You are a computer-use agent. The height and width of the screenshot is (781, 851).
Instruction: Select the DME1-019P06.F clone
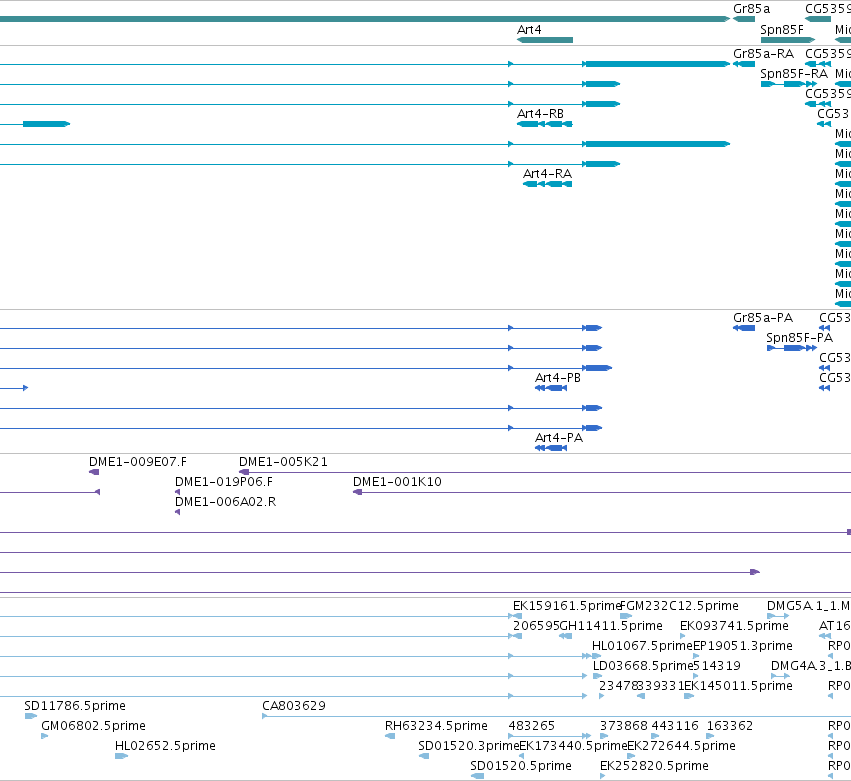point(177,492)
